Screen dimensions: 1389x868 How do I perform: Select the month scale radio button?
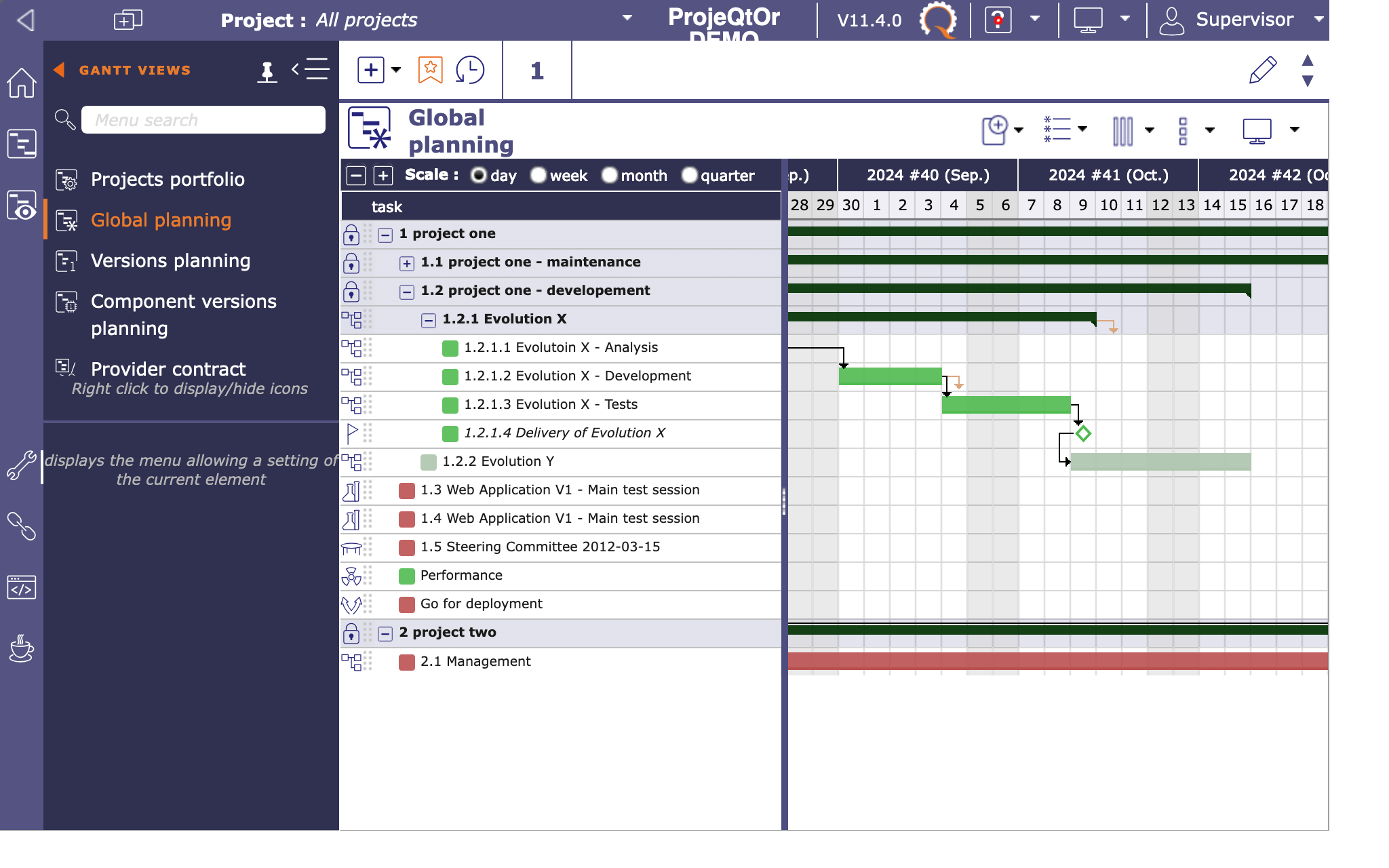609,176
